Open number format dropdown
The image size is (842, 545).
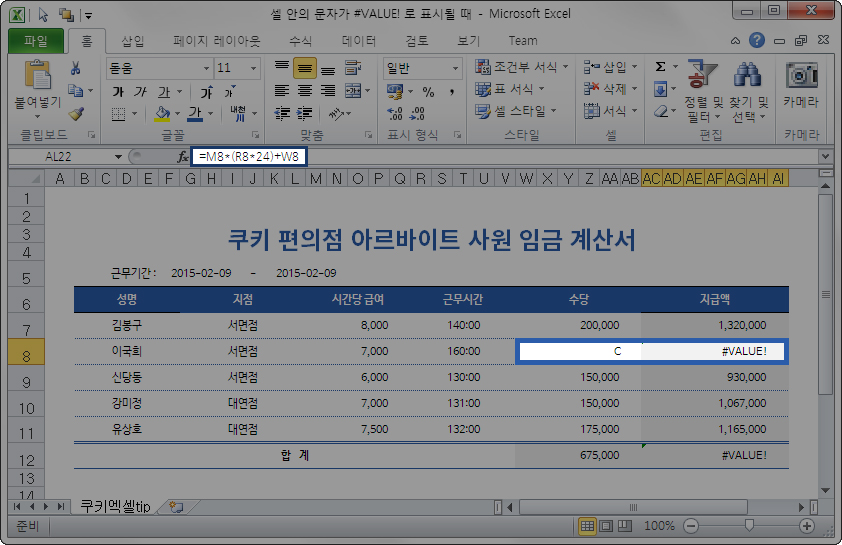[x=455, y=68]
